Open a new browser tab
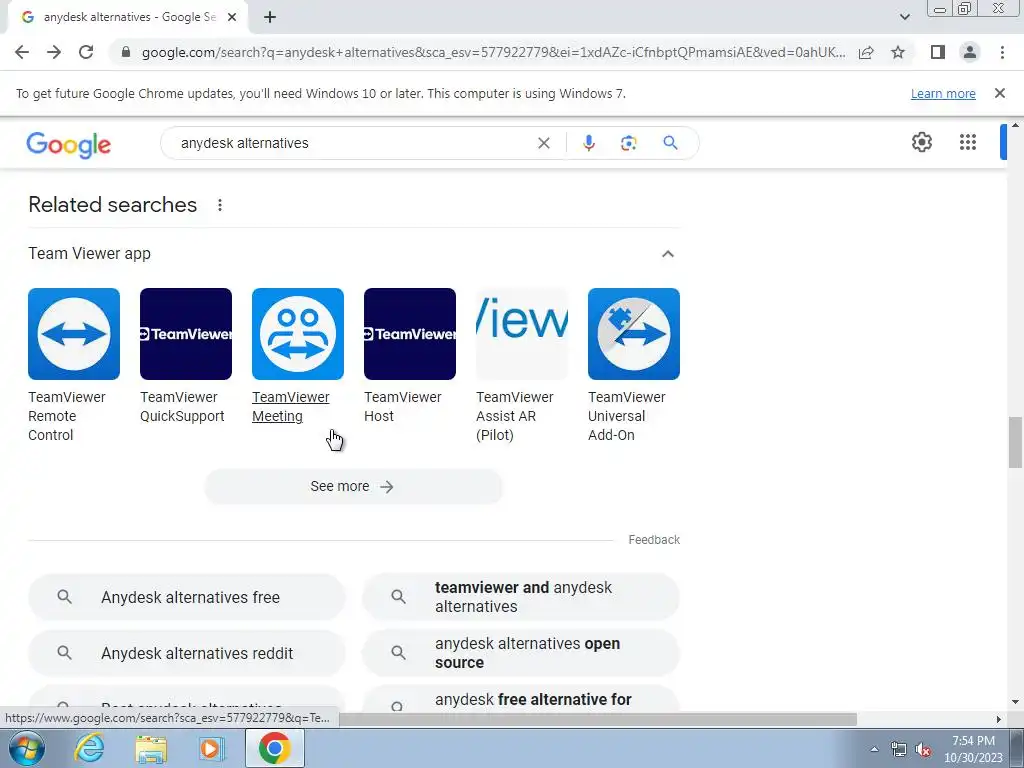 click(270, 17)
